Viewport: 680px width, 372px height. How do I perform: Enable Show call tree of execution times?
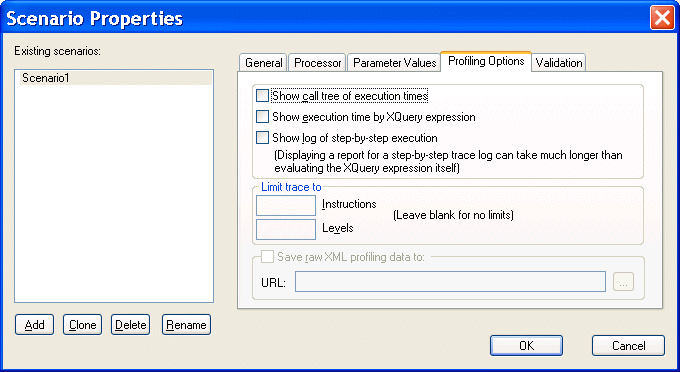262,96
